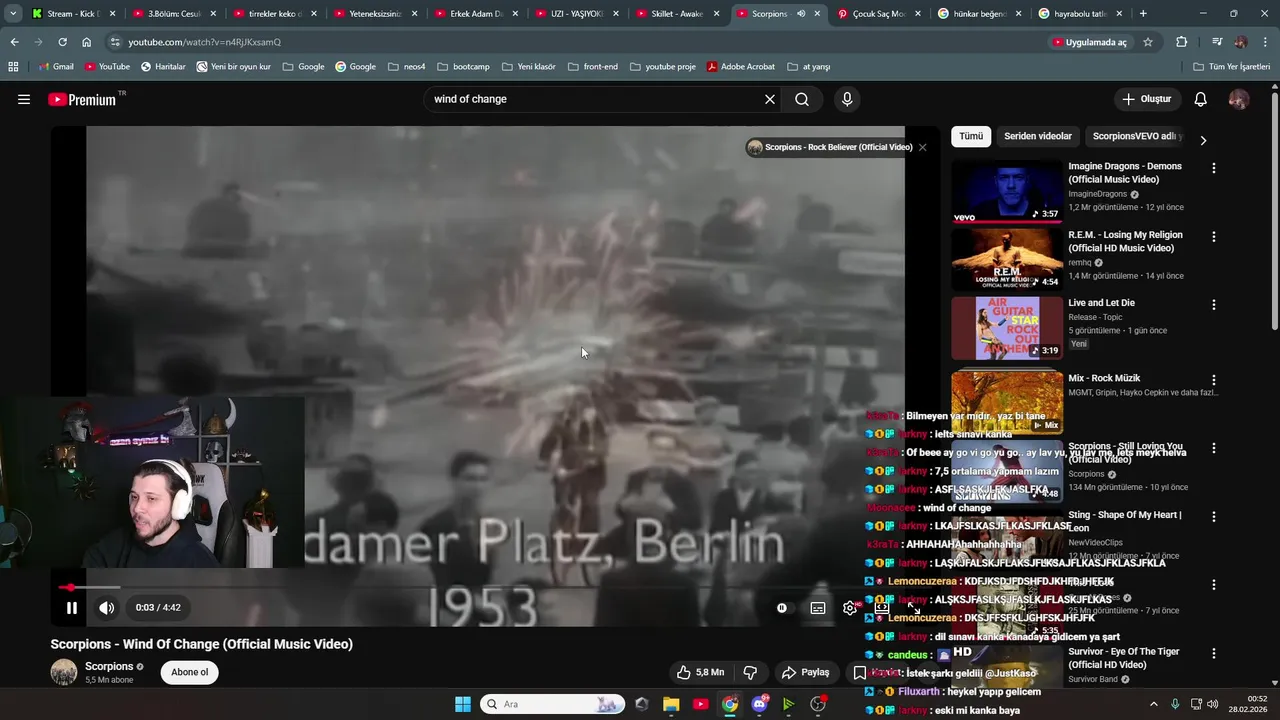Click the site info icon in the address bar
Viewport: 1280px width, 720px height.
click(115, 42)
